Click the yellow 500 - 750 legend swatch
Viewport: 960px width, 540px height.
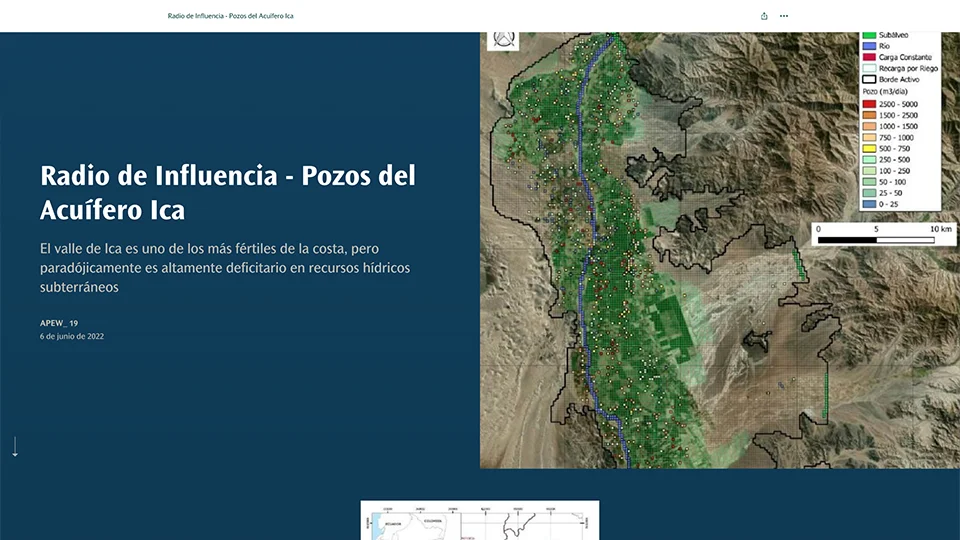click(x=869, y=149)
